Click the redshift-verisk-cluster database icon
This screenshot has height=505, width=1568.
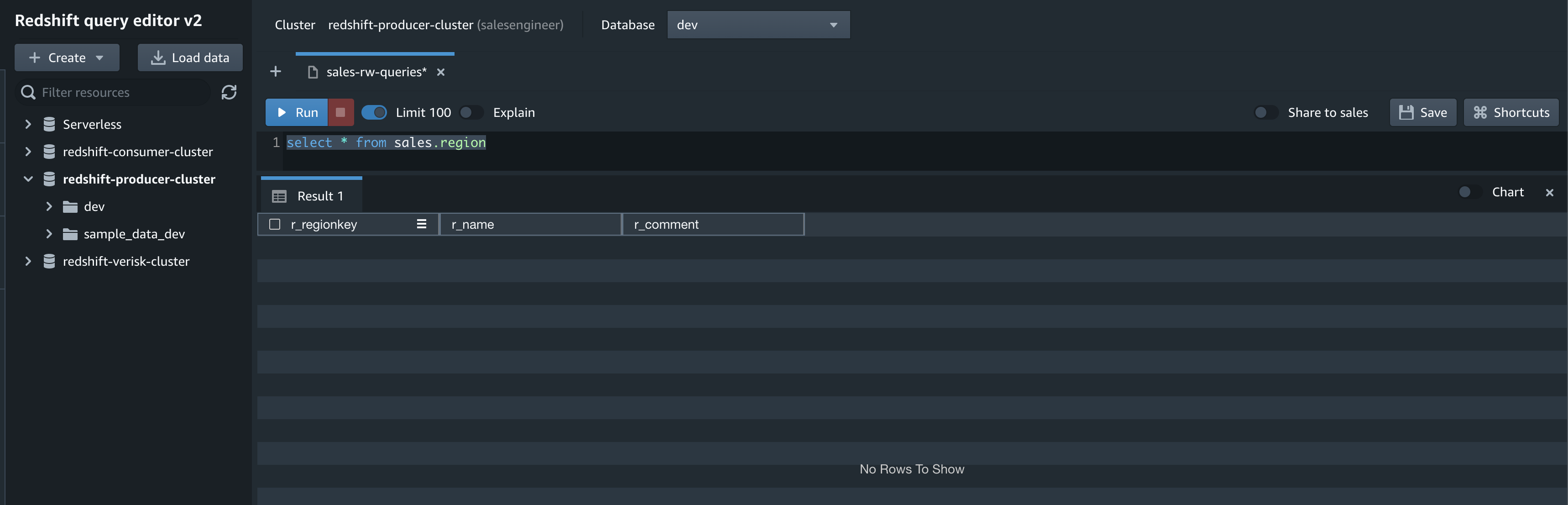coord(49,261)
